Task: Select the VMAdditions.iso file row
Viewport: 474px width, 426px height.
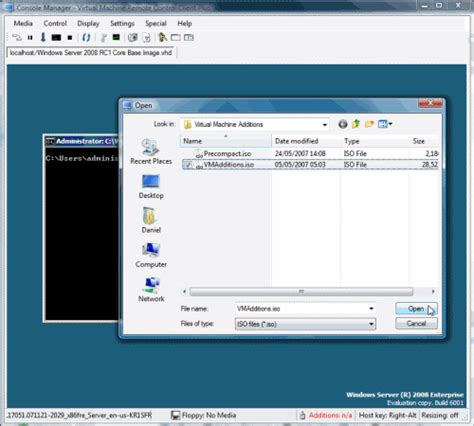Action: (x=310, y=164)
